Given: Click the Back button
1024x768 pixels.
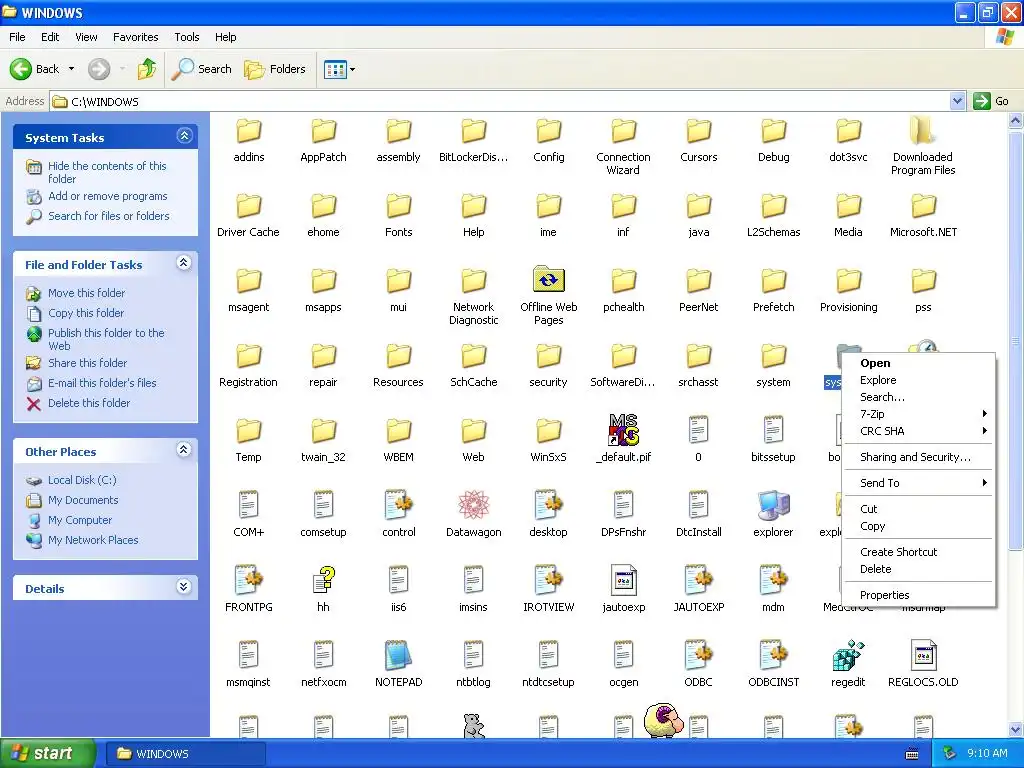Looking at the screenshot, I should 35,69.
